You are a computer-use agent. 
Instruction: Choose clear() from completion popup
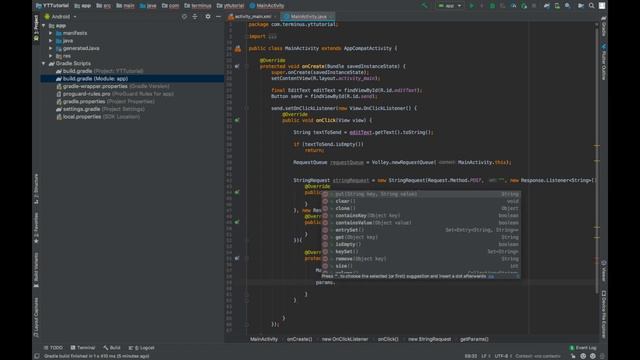click(420, 201)
